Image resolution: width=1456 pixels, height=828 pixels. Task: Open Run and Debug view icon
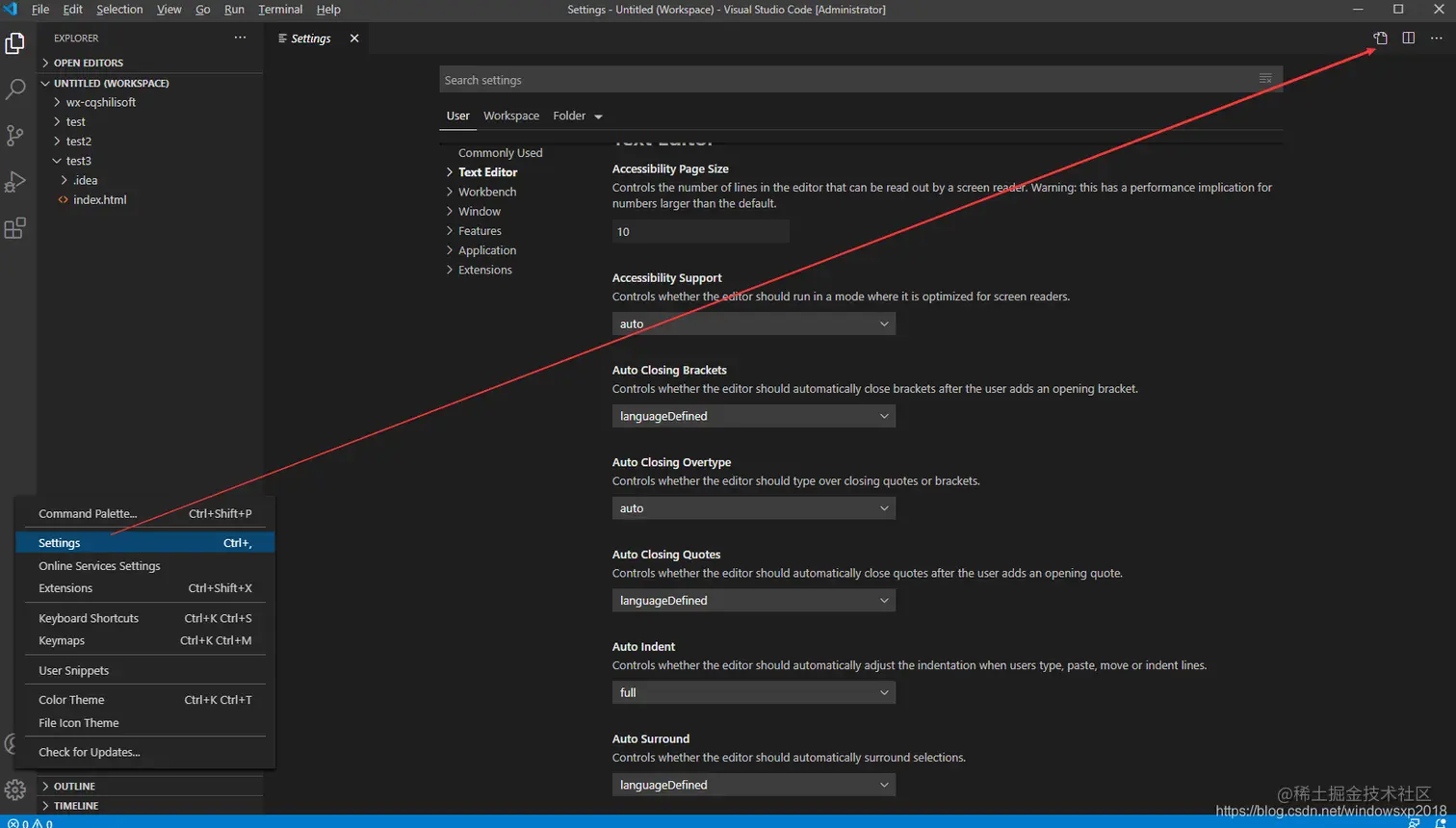coord(15,182)
